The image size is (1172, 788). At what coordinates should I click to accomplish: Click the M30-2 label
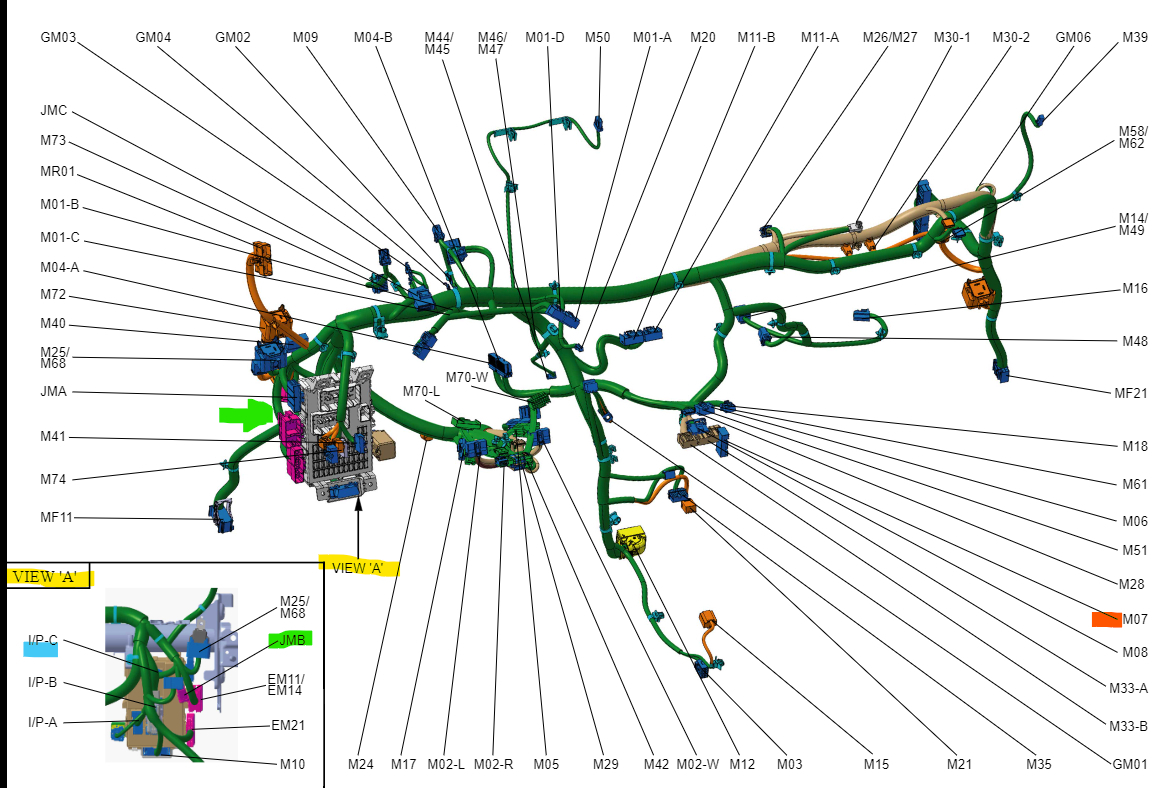pos(1011,37)
